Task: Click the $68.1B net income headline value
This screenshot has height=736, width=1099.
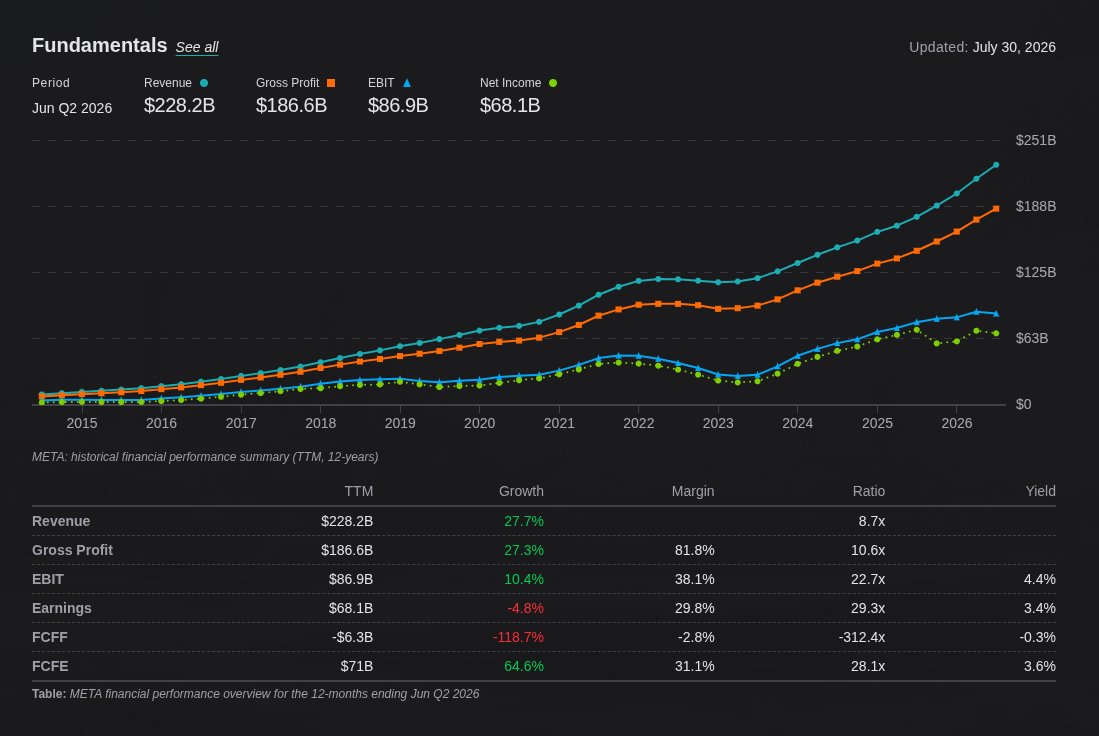Action: click(x=510, y=105)
